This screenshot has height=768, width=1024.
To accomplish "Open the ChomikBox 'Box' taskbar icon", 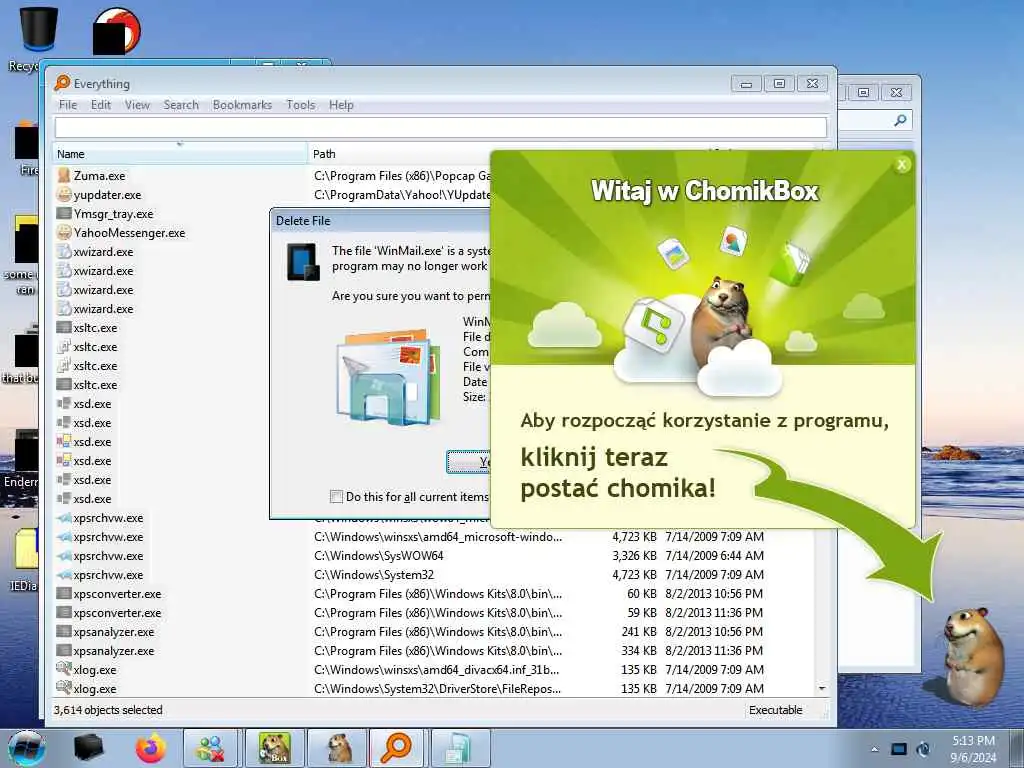I will [274, 748].
